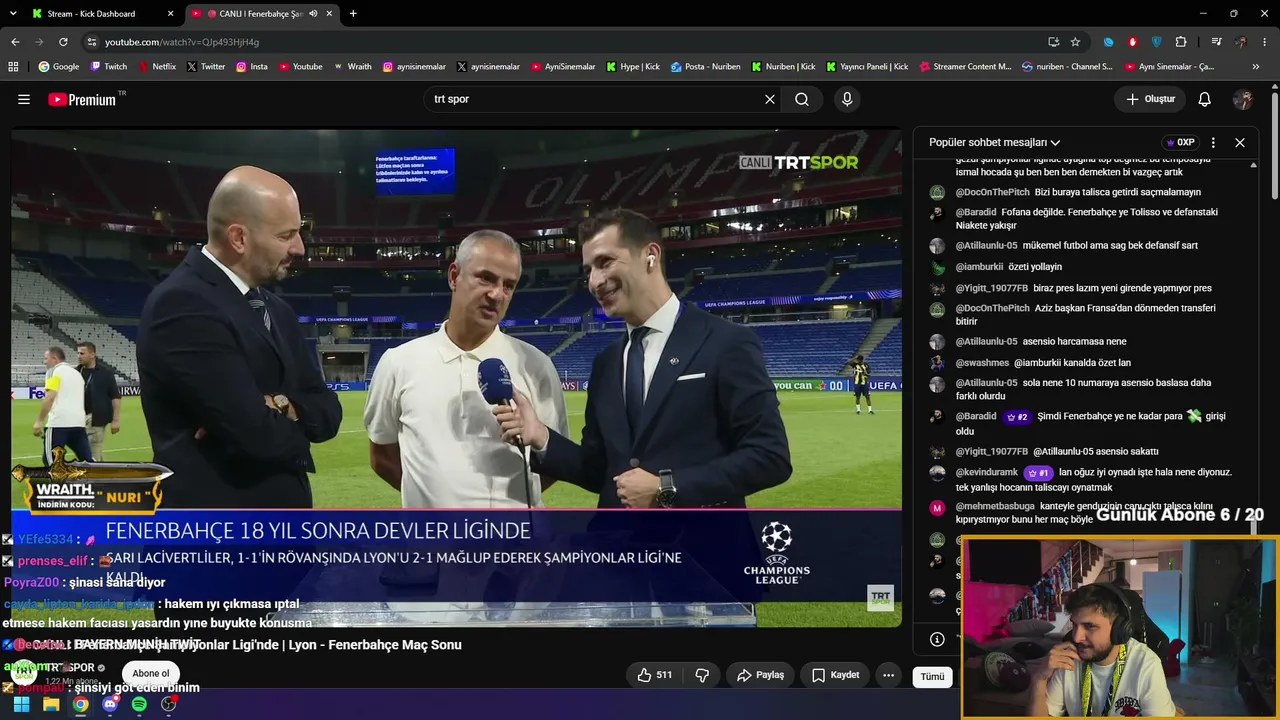1280x720 pixels.
Task: Open the tab search dropdown
Action: pos(15,14)
